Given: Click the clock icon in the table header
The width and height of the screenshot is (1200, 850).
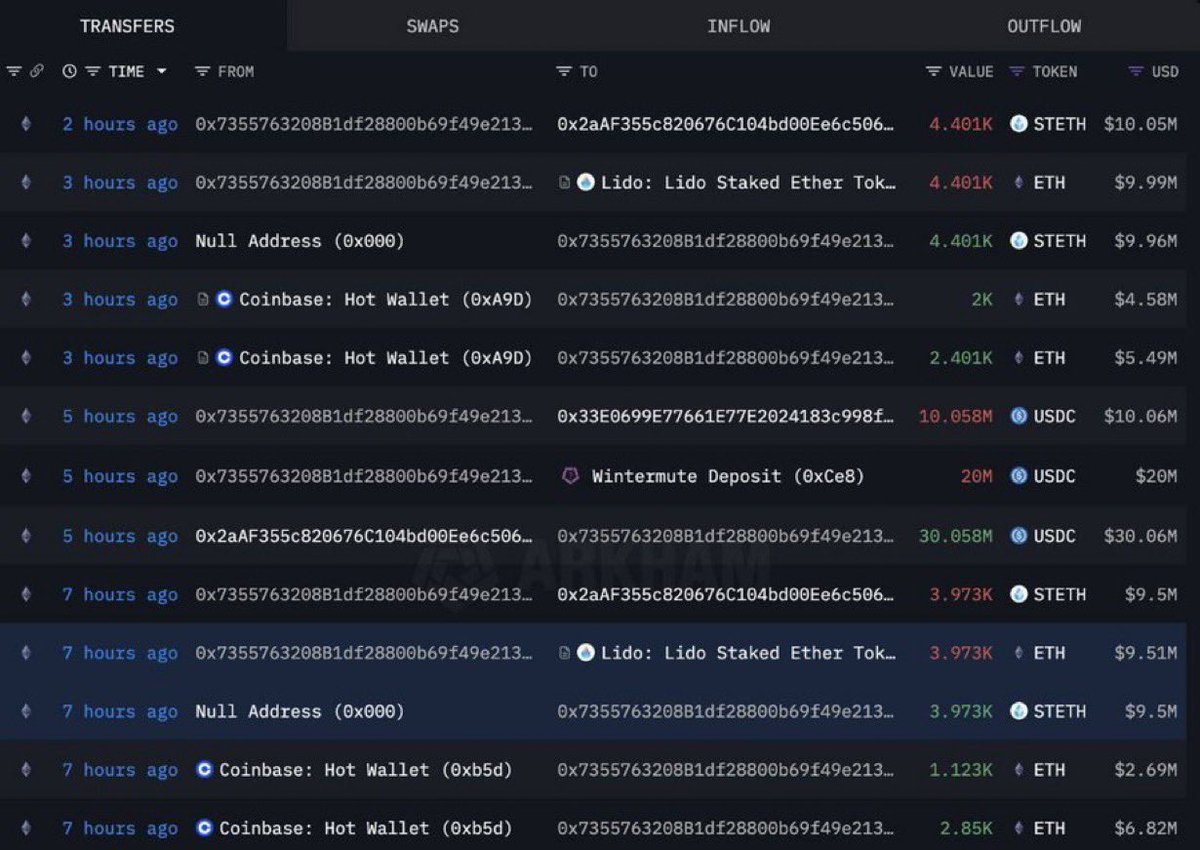Looking at the screenshot, I should pos(67,71).
